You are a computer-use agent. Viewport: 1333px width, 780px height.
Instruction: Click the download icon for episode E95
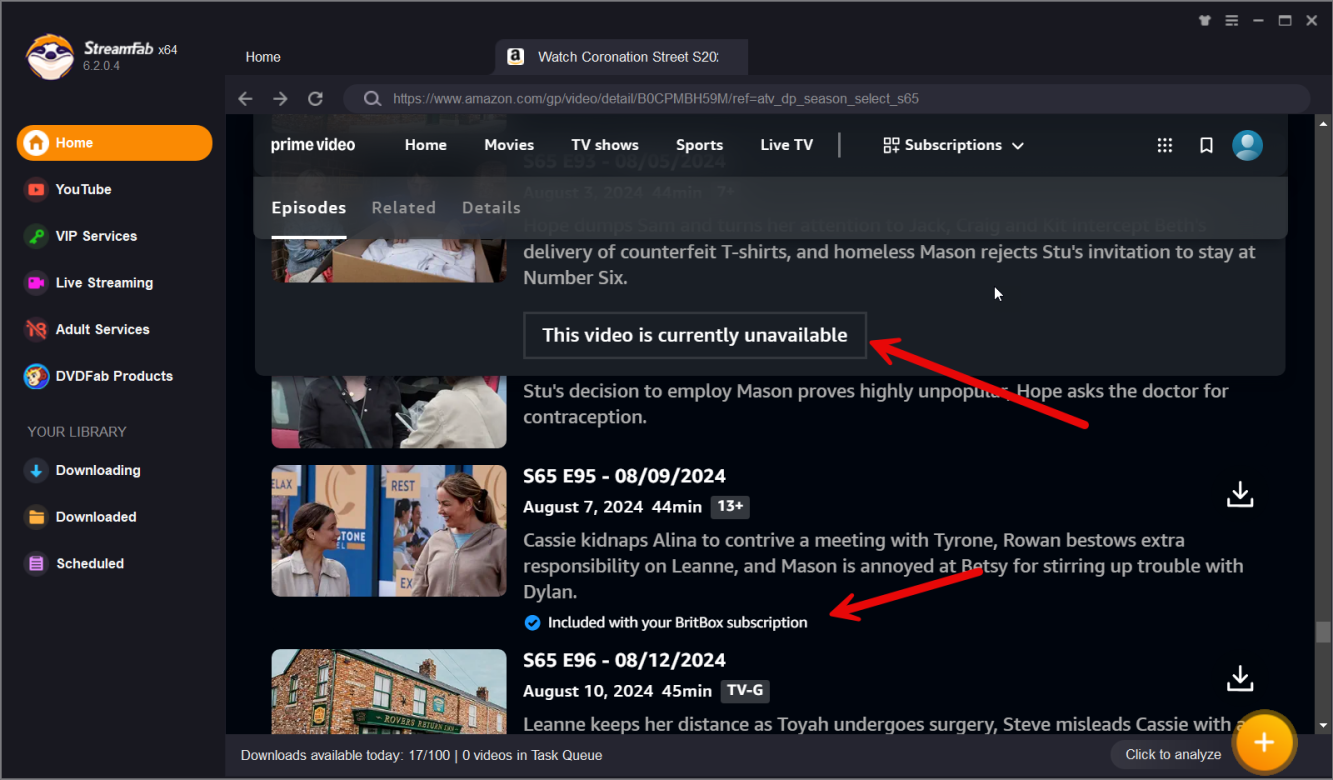(1240, 494)
